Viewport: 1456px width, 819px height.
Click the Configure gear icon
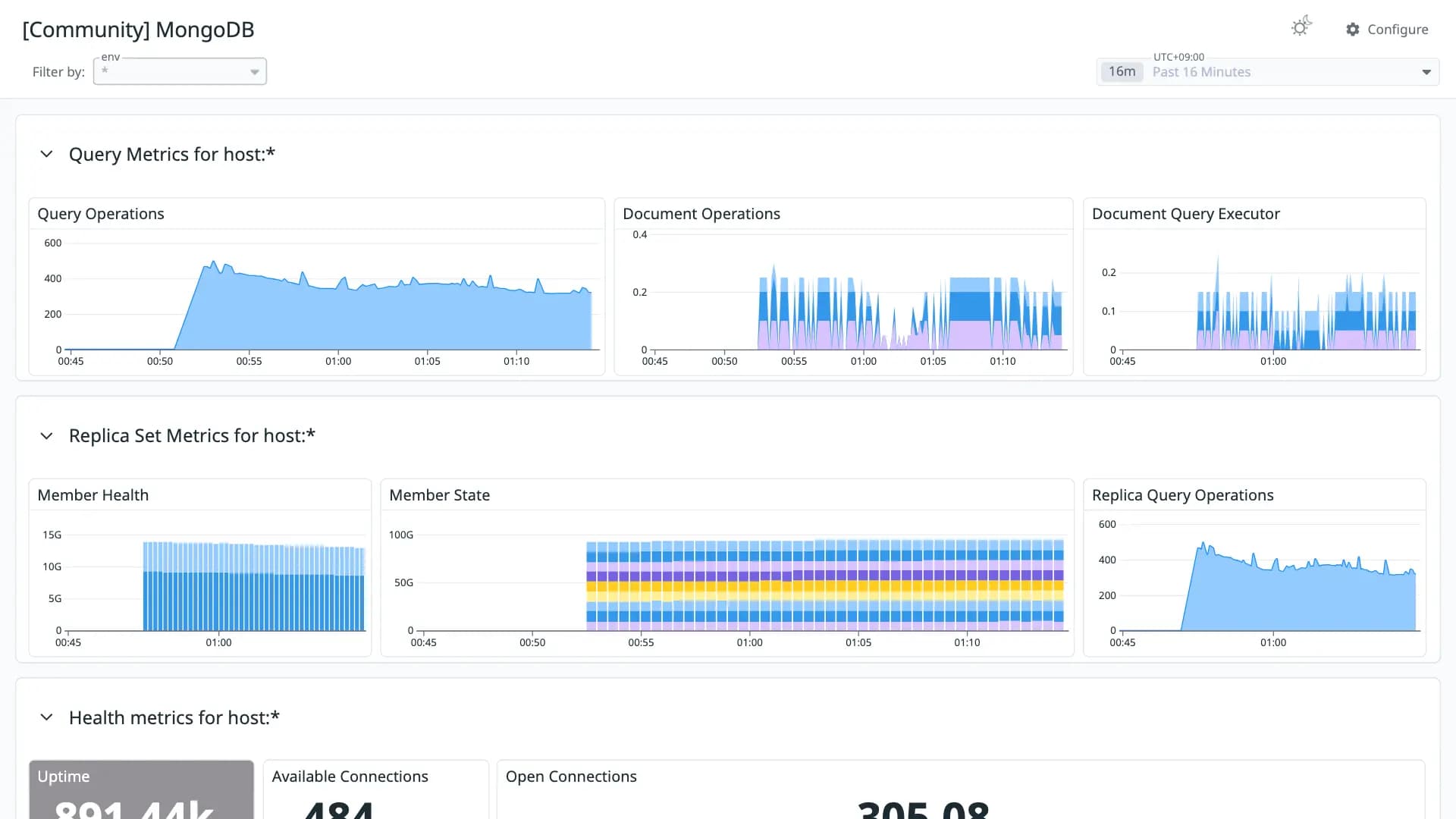pyautogui.click(x=1353, y=29)
